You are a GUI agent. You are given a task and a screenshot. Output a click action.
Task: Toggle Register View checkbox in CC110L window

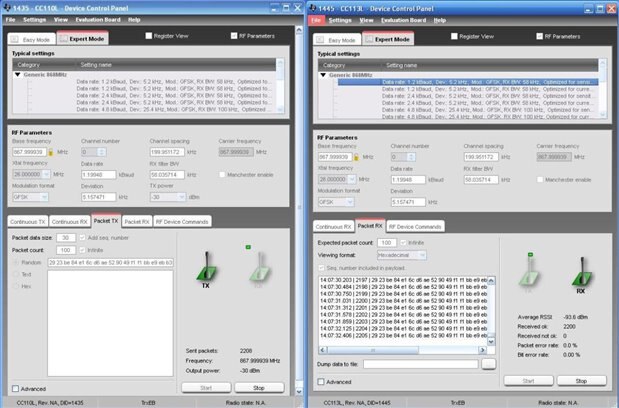click(149, 36)
